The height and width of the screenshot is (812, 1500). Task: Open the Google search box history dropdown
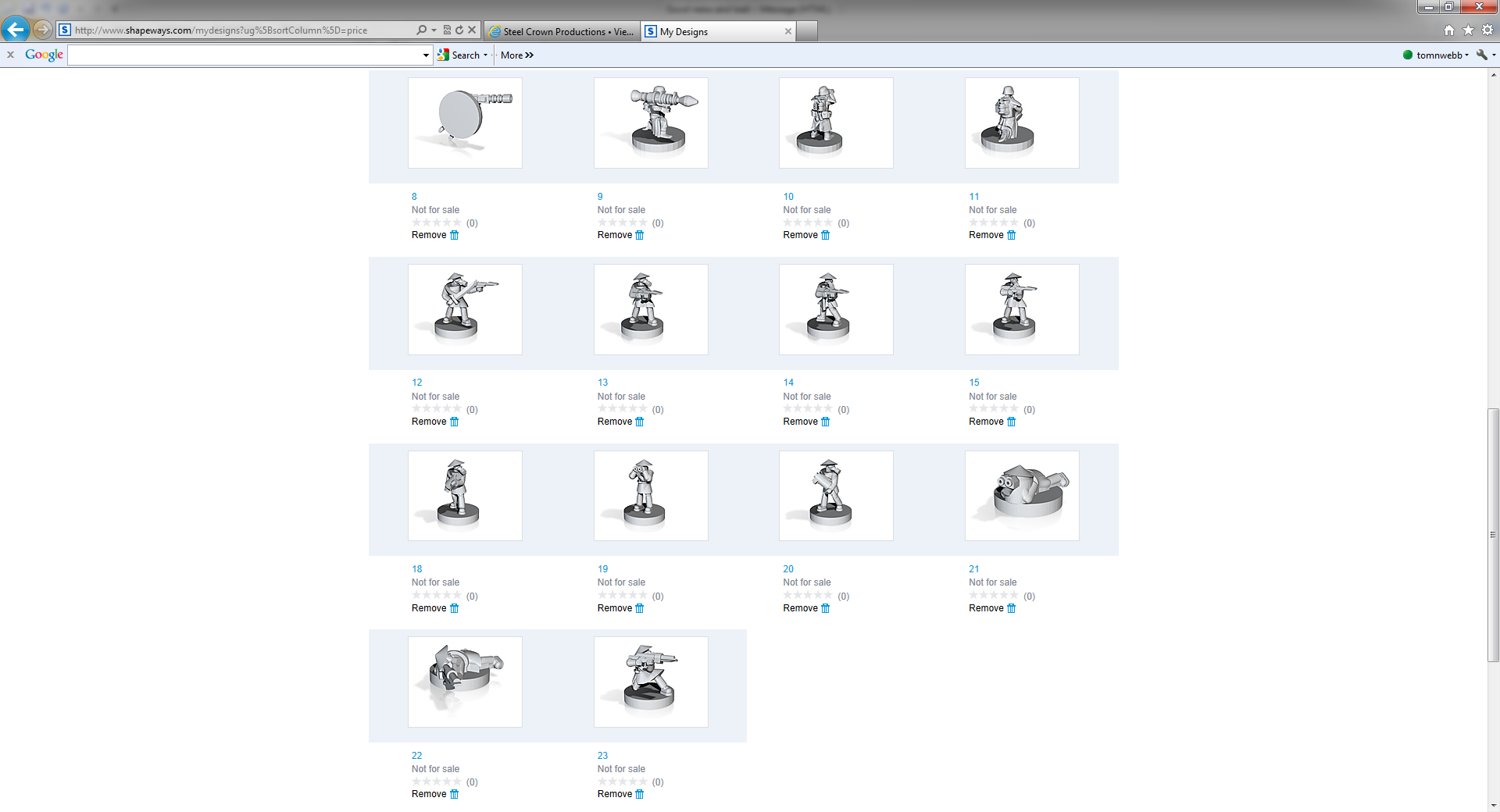426,55
